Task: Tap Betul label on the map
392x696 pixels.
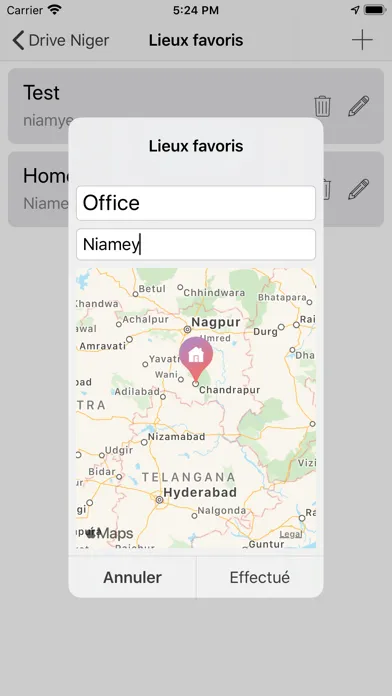Action: coord(152,289)
